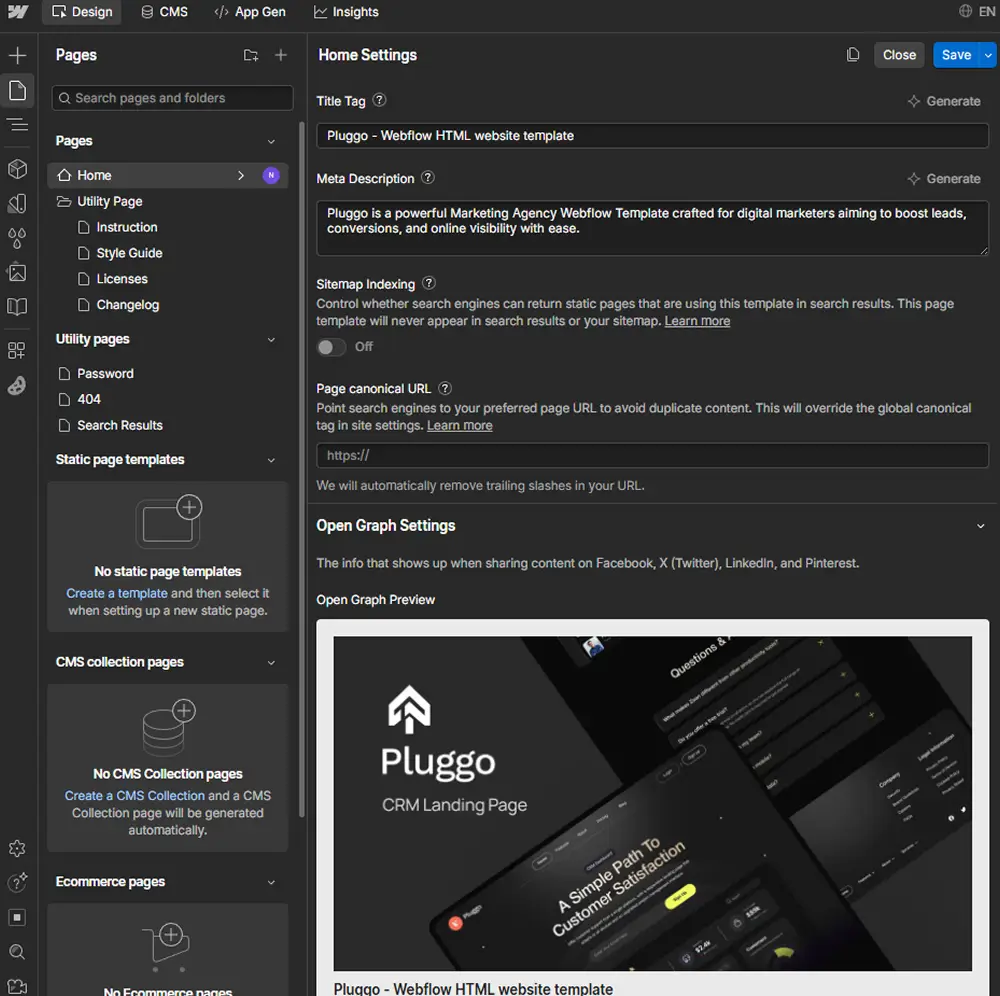This screenshot has height=996, width=1000.
Task: Collapse the Utility pages section
Action: (271, 339)
